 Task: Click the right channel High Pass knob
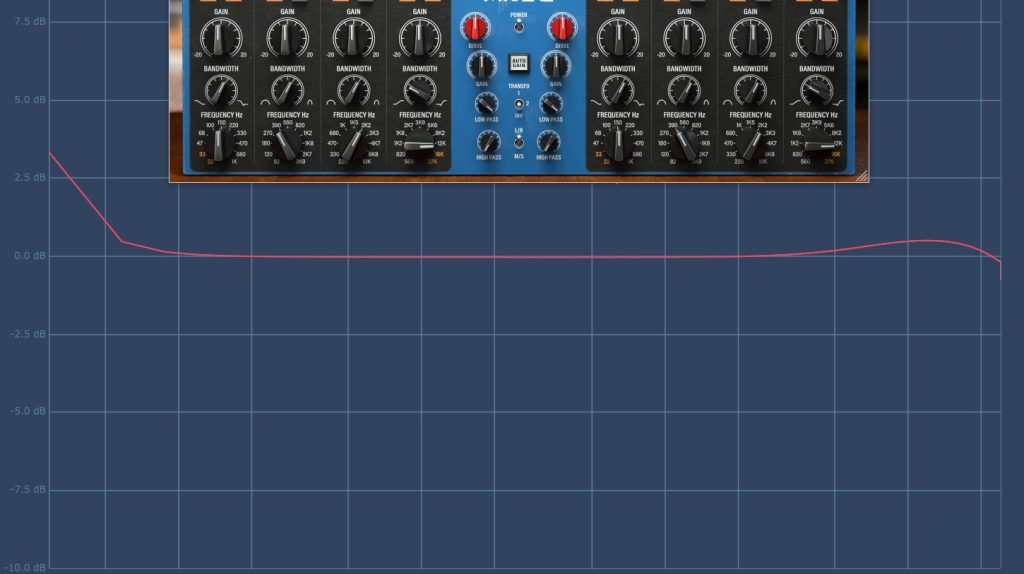(549, 141)
